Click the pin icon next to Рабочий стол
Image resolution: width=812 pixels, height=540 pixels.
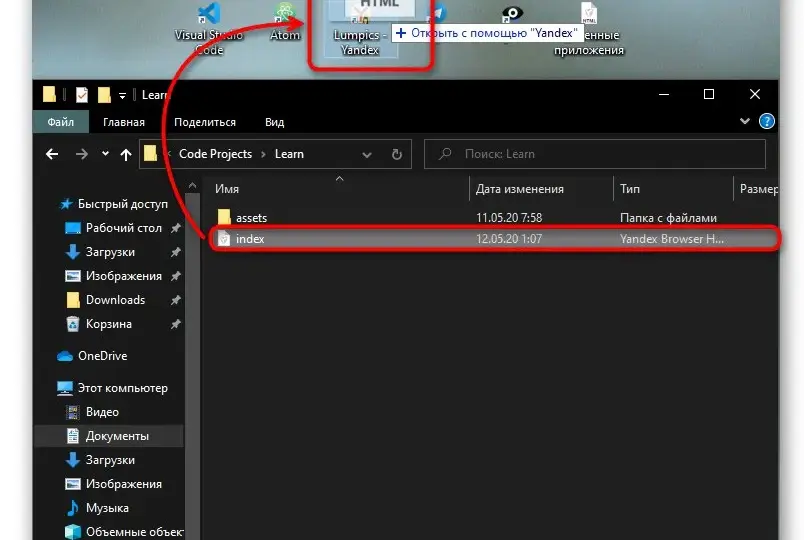[x=176, y=228]
